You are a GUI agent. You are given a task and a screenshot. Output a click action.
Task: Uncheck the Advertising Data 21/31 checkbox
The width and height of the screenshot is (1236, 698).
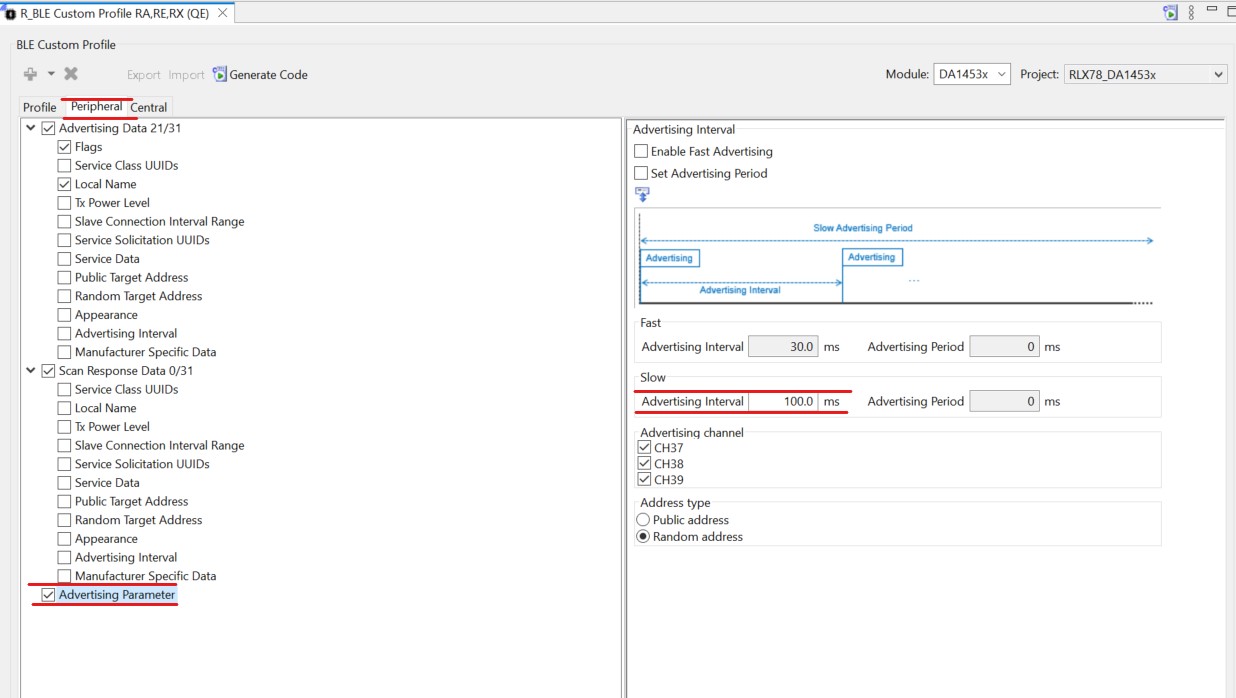coord(48,128)
